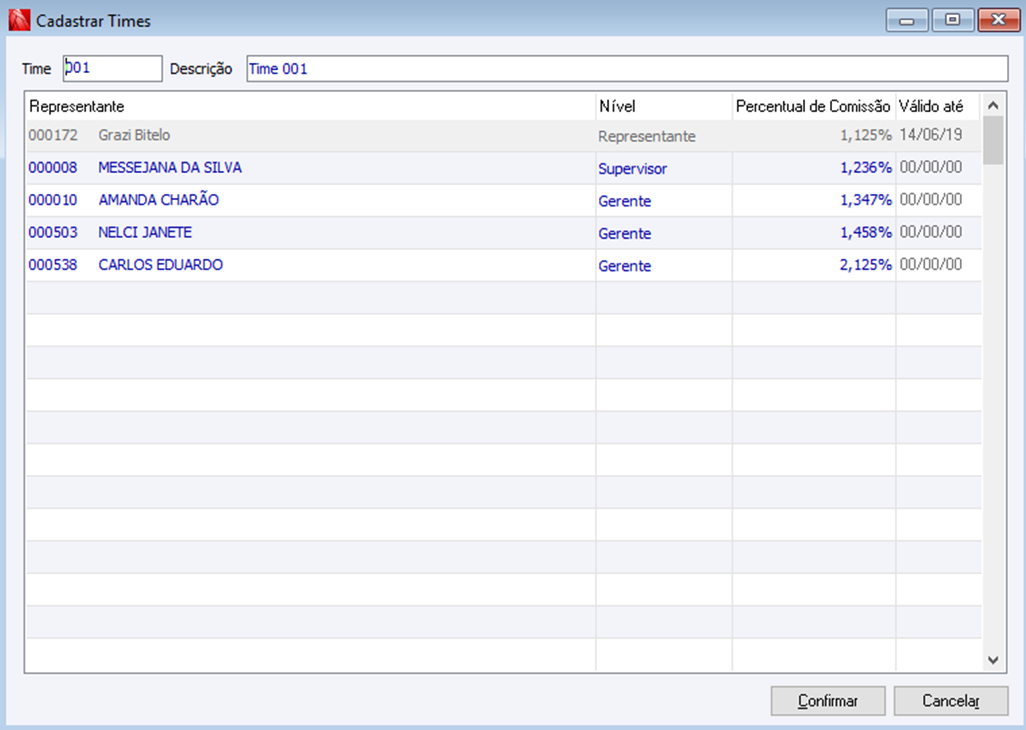Click representative code 000503
The image size is (1026, 730).
coord(53,232)
